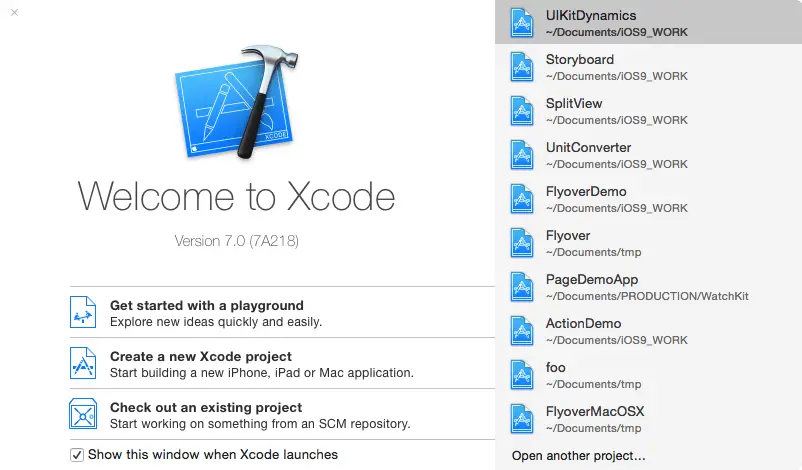Click the Welcome to Xcode heading
This screenshot has width=802, height=470.
coord(236,196)
